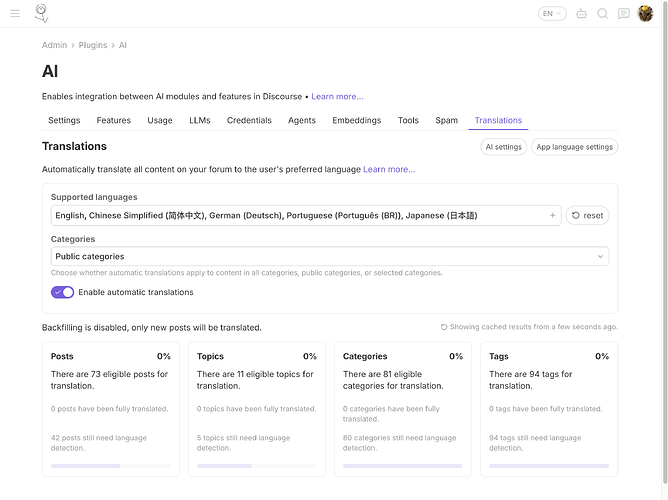Image resolution: width=668 pixels, height=500 pixels.
Task: Go to Plugins breadcrumb link
Action: [93, 45]
